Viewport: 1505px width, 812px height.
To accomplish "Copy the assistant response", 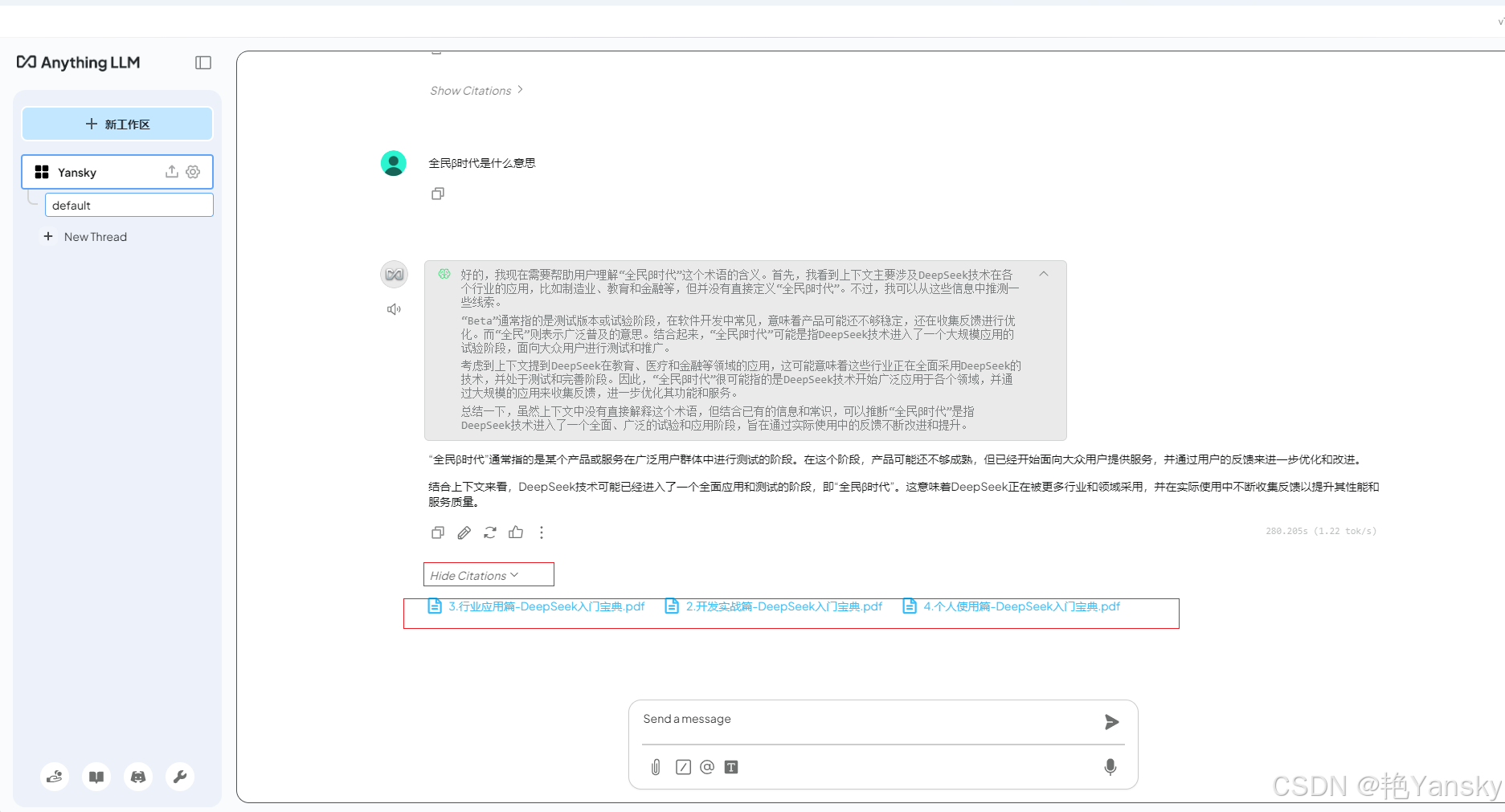I will [x=438, y=532].
